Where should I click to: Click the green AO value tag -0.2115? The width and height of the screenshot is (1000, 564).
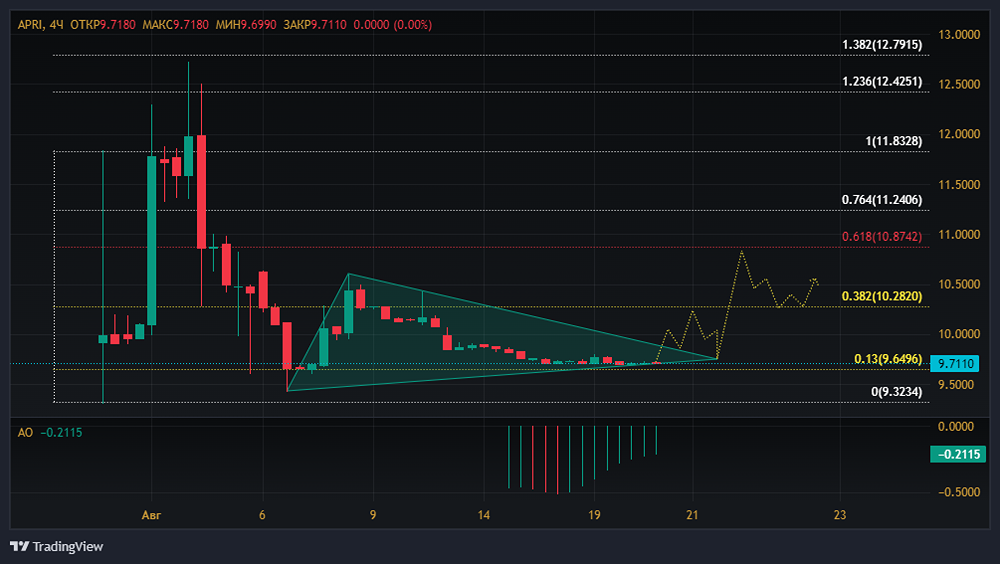click(x=958, y=454)
